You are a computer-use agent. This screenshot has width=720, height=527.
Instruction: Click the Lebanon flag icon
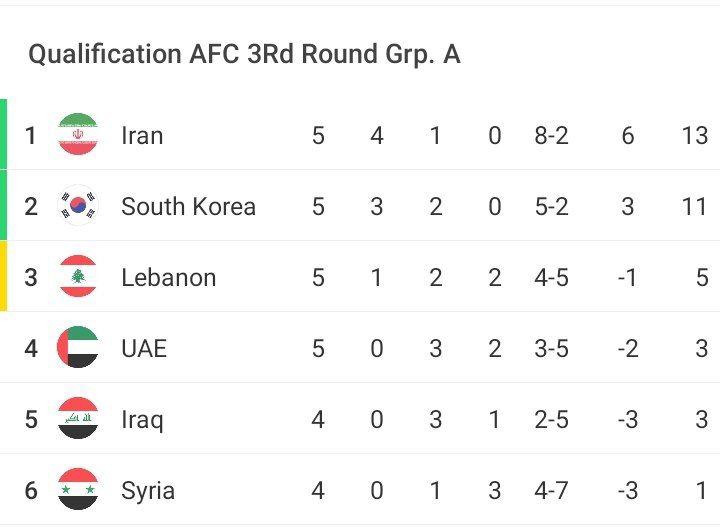[x=78, y=277]
